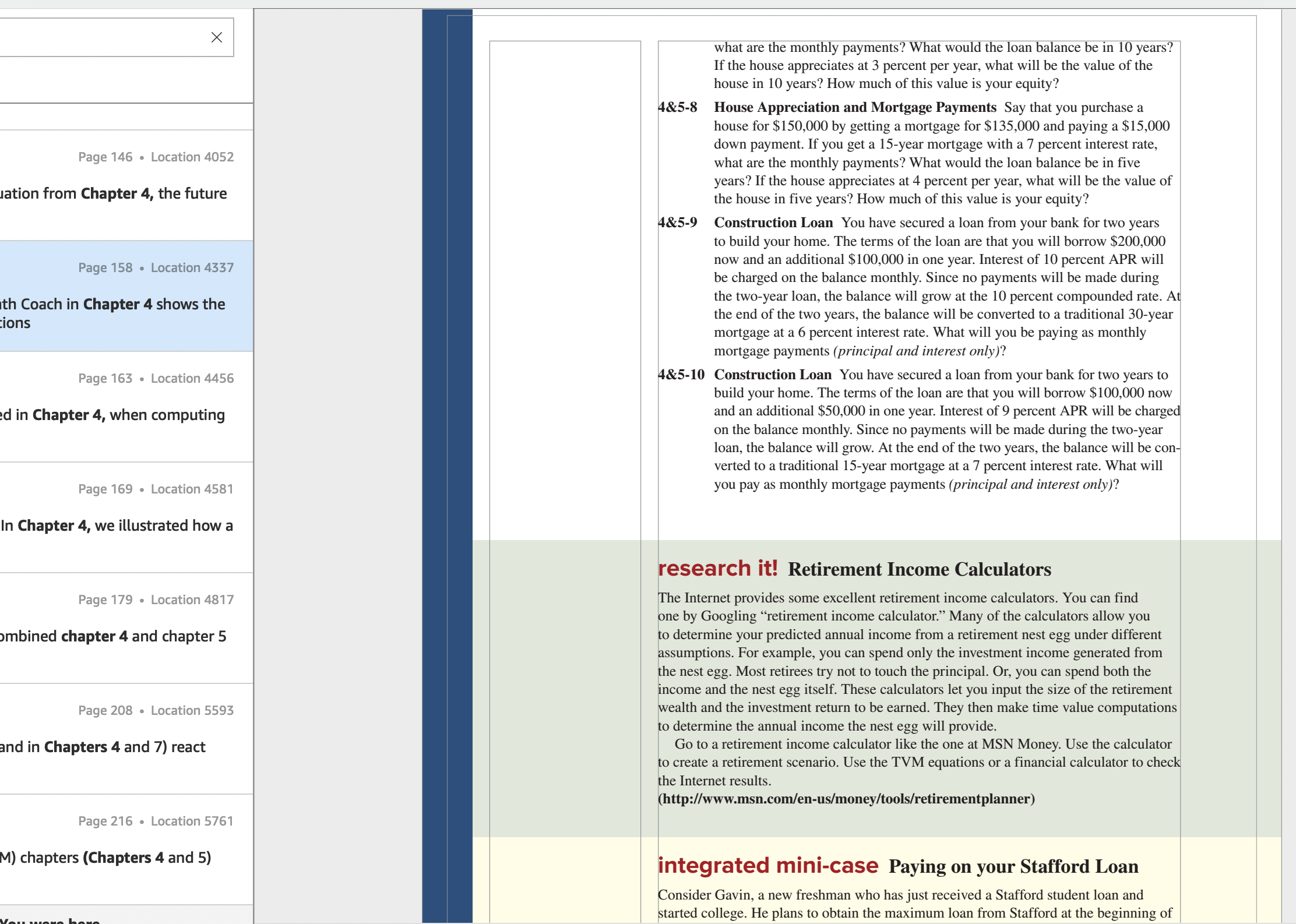Click problem number 4&5-10
Image resolution: width=1296 pixels, height=924 pixels.
pyautogui.click(x=681, y=375)
